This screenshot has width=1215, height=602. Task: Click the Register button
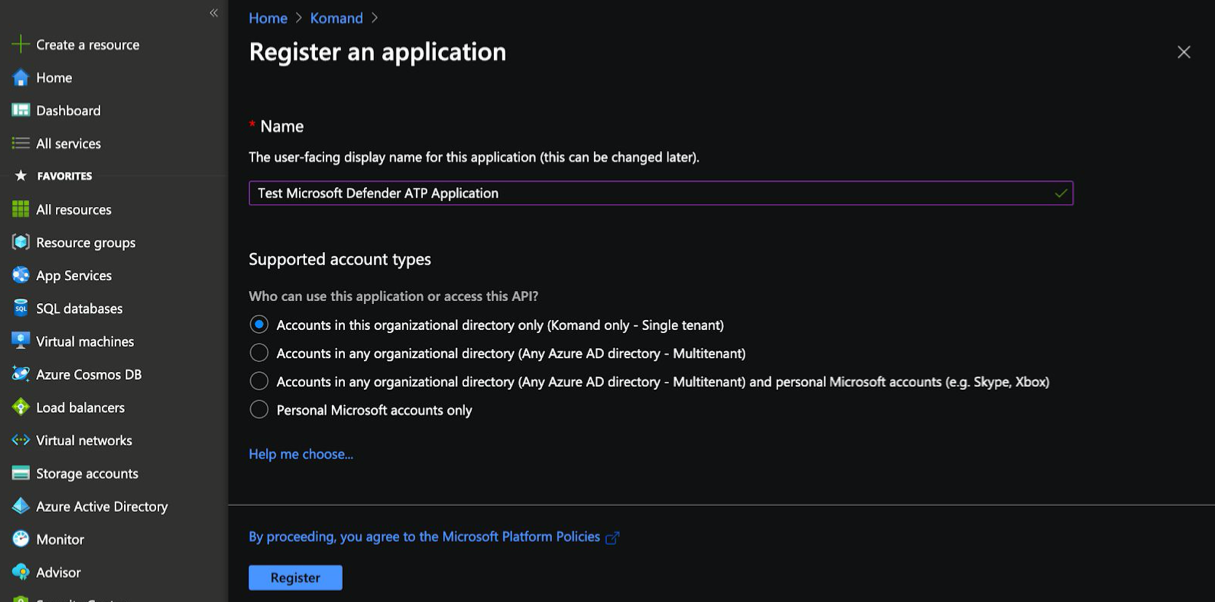[x=295, y=577]
